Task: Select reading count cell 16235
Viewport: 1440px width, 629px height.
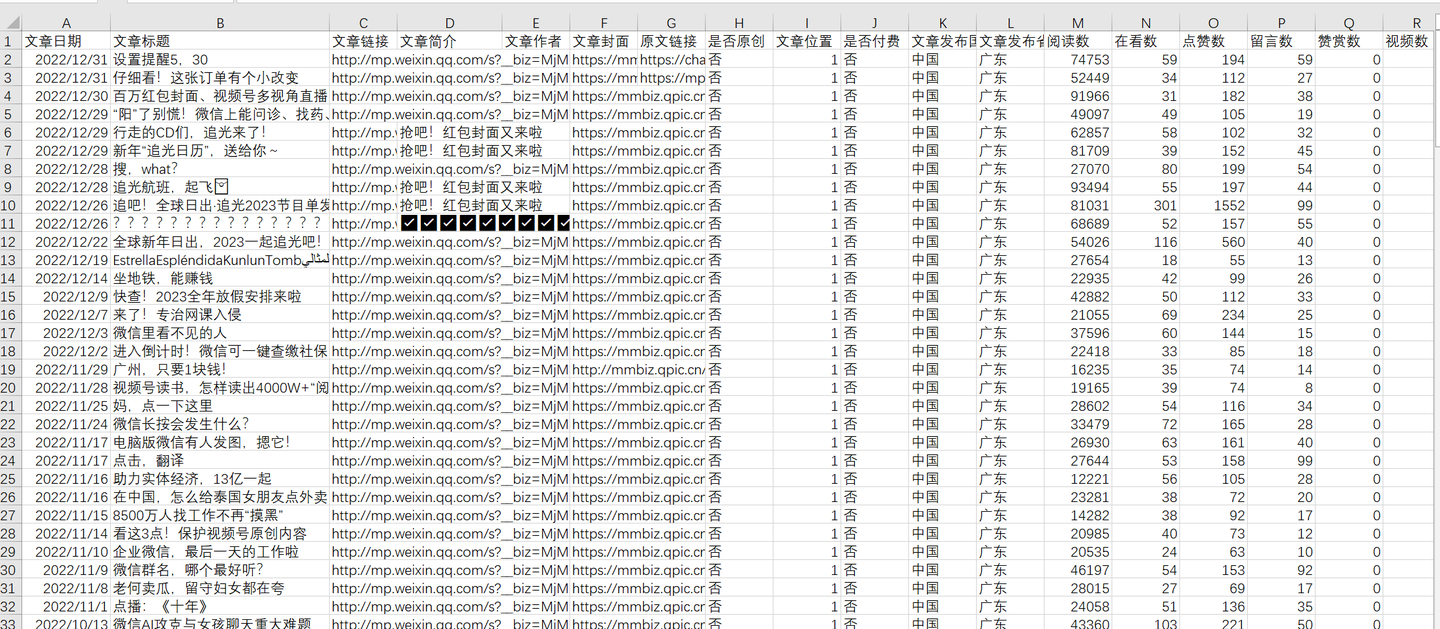Action: [x=1077, y=369]
